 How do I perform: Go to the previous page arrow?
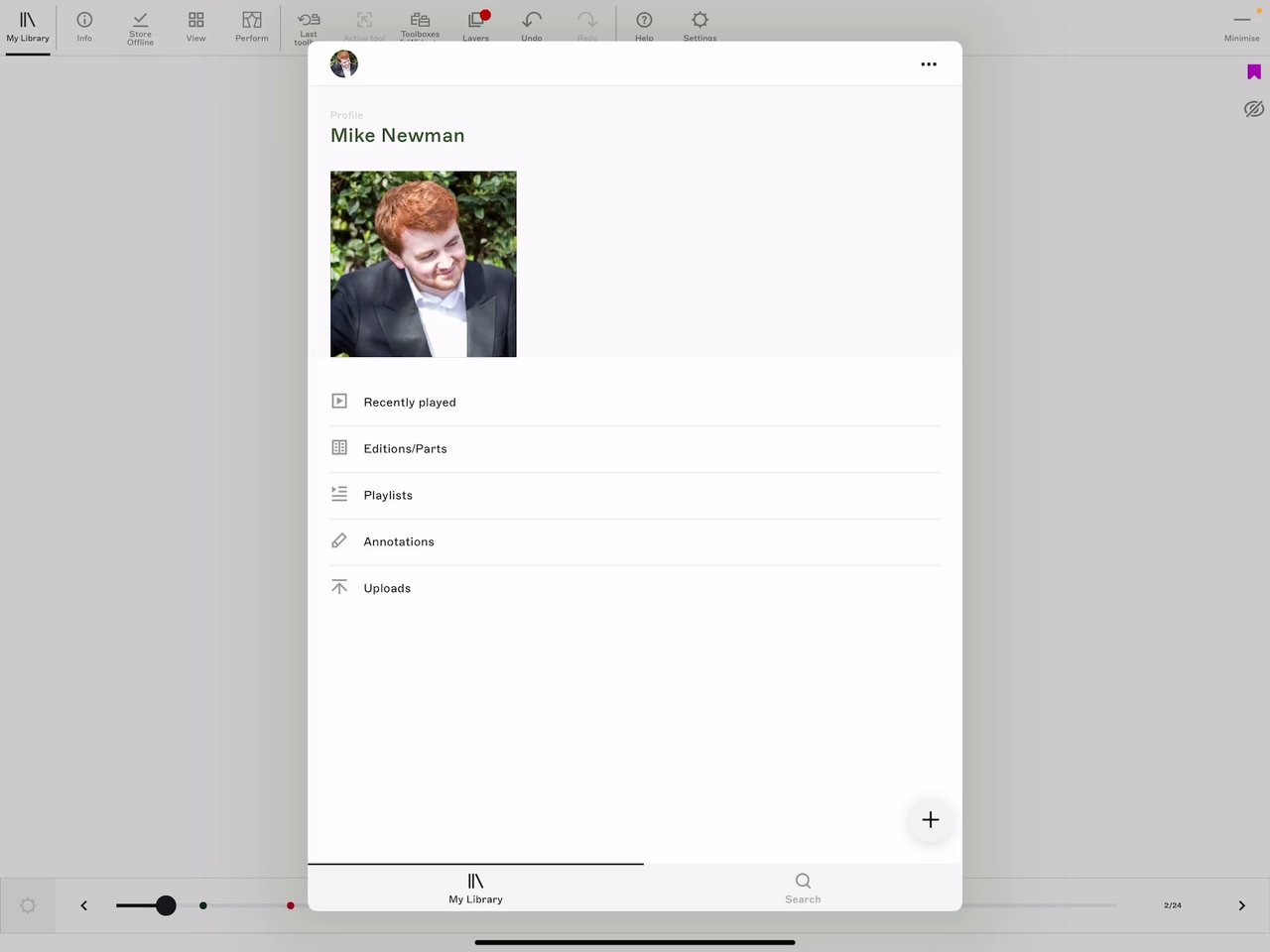pyautogui.click(x=84, y=905)
